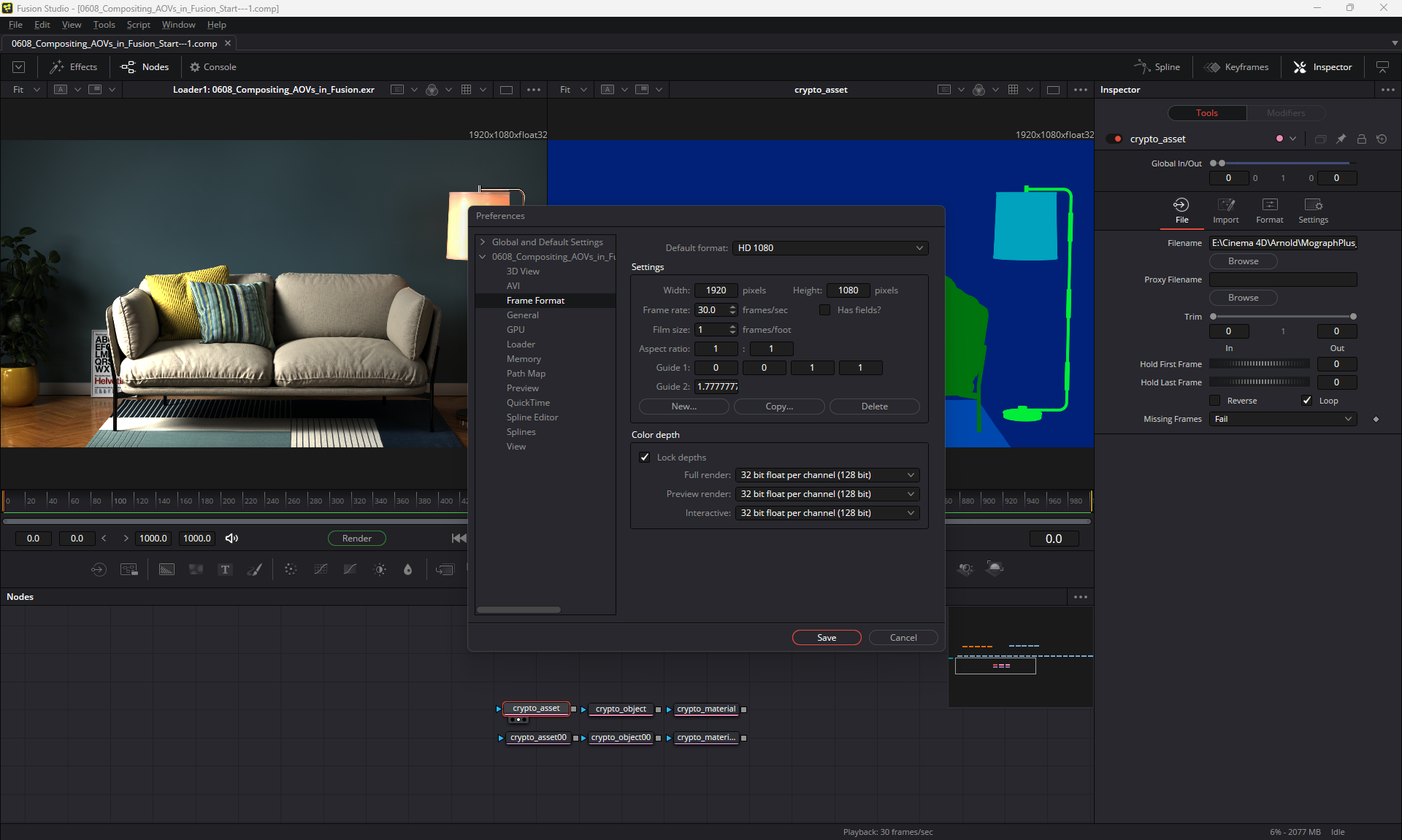
Task: Switch to Modifiers tab in Inspector
Action: (x=1285, y=113)
